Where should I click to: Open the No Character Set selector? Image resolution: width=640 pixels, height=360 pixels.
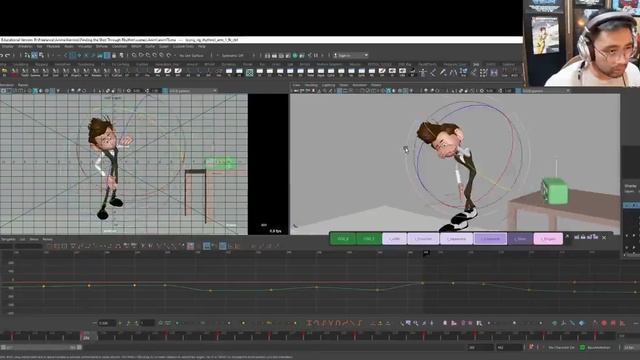pyautogui.click(x=561, y=347)
